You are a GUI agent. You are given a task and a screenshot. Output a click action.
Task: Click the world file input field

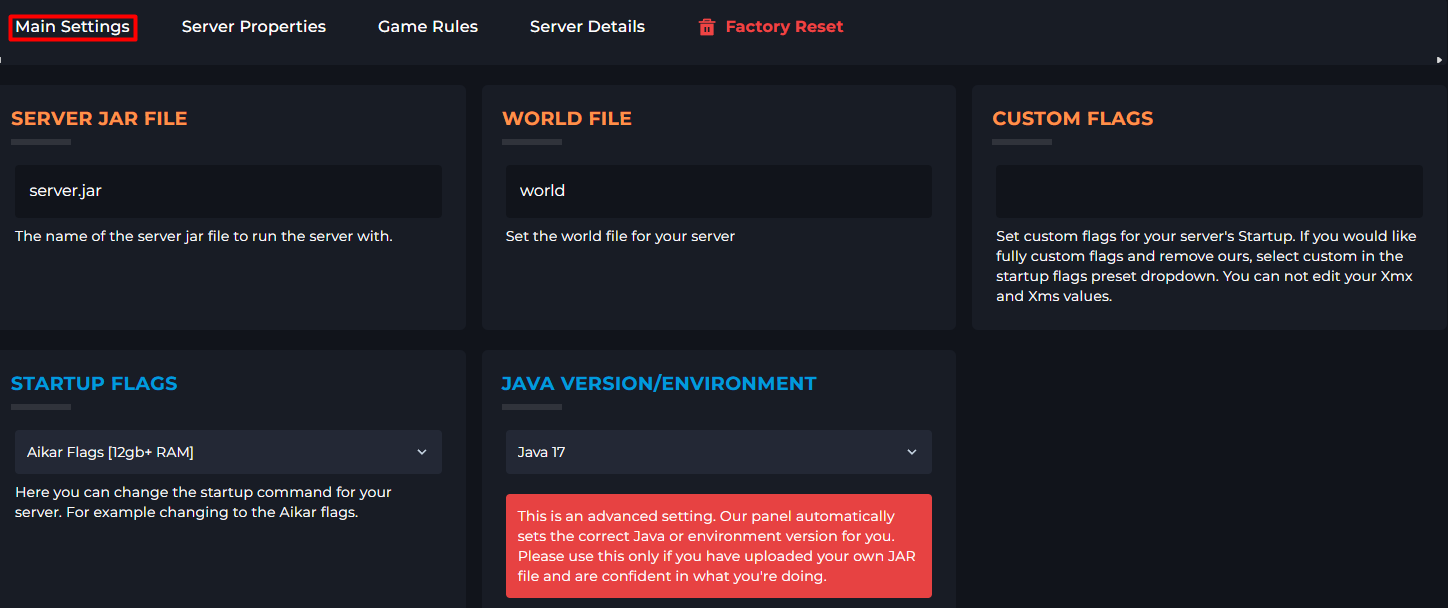click(x=719, y=191)
